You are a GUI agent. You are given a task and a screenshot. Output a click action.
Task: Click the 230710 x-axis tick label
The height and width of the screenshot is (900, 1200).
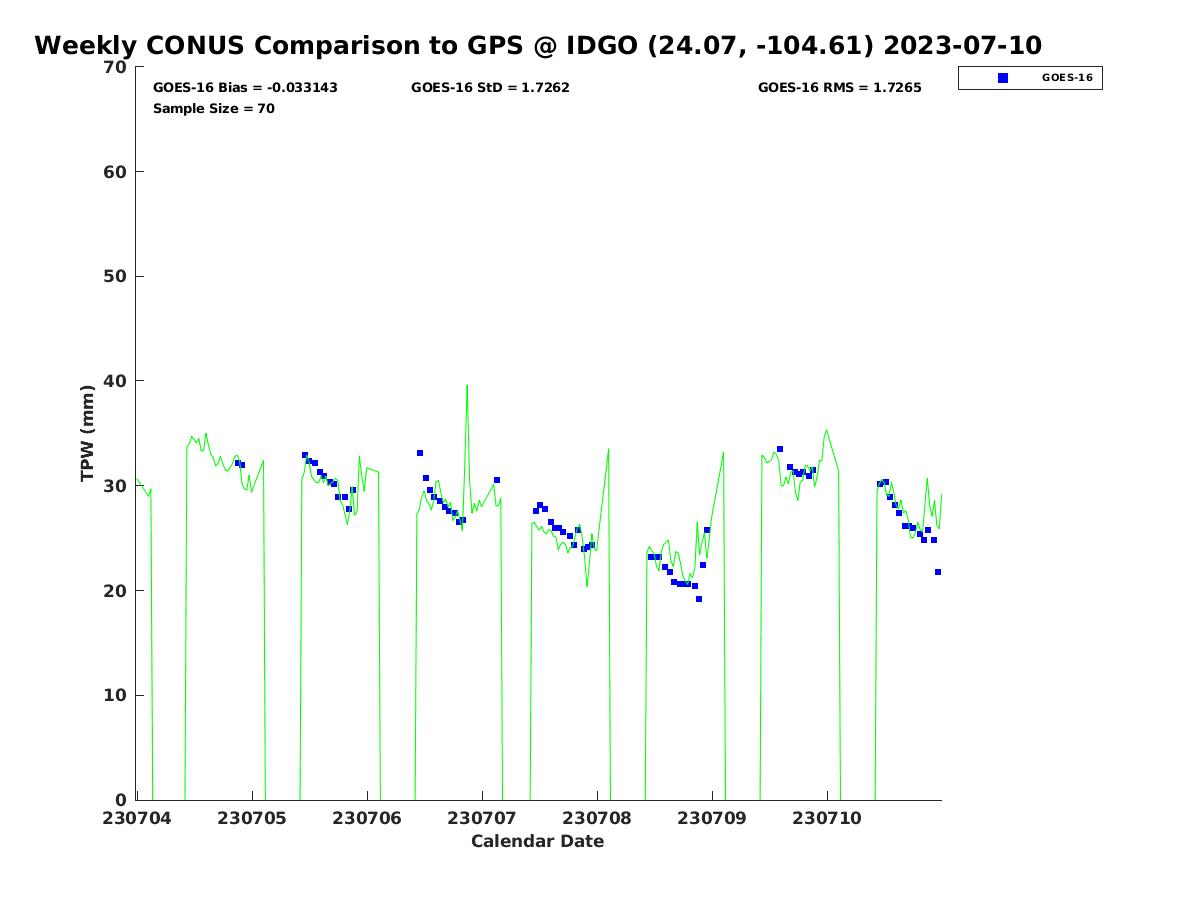click(827, 818)
